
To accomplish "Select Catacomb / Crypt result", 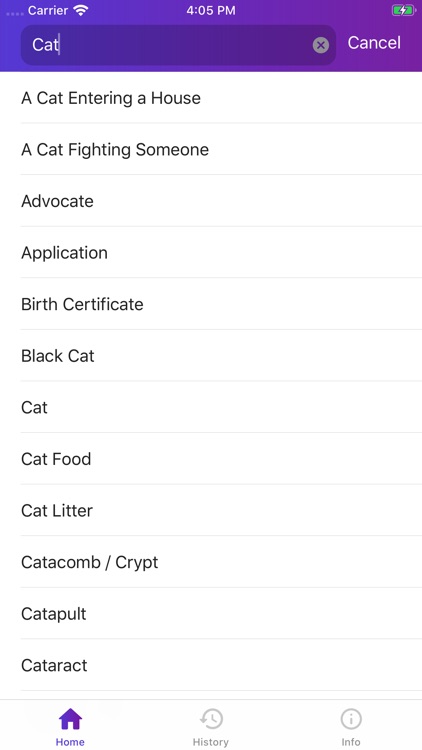I will 221,562.
